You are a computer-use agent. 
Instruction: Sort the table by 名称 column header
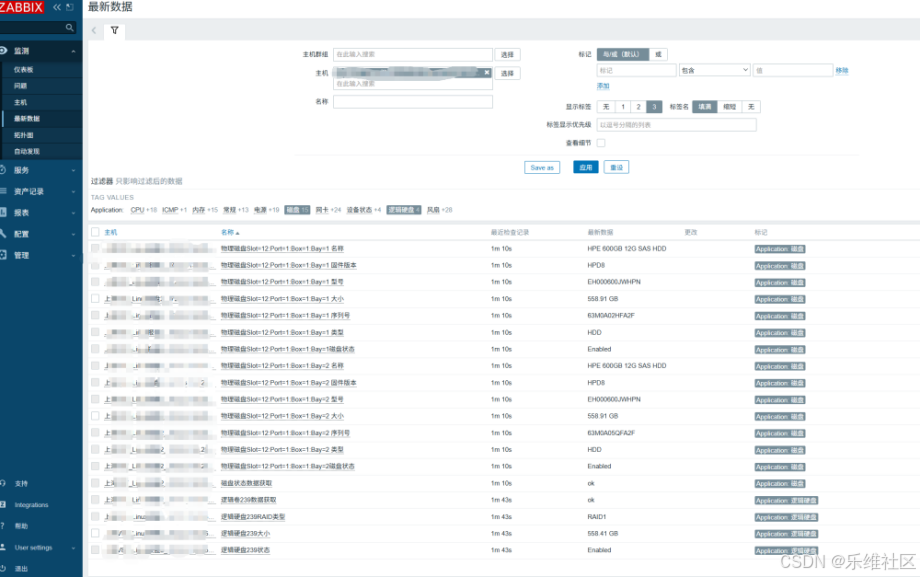229,232
